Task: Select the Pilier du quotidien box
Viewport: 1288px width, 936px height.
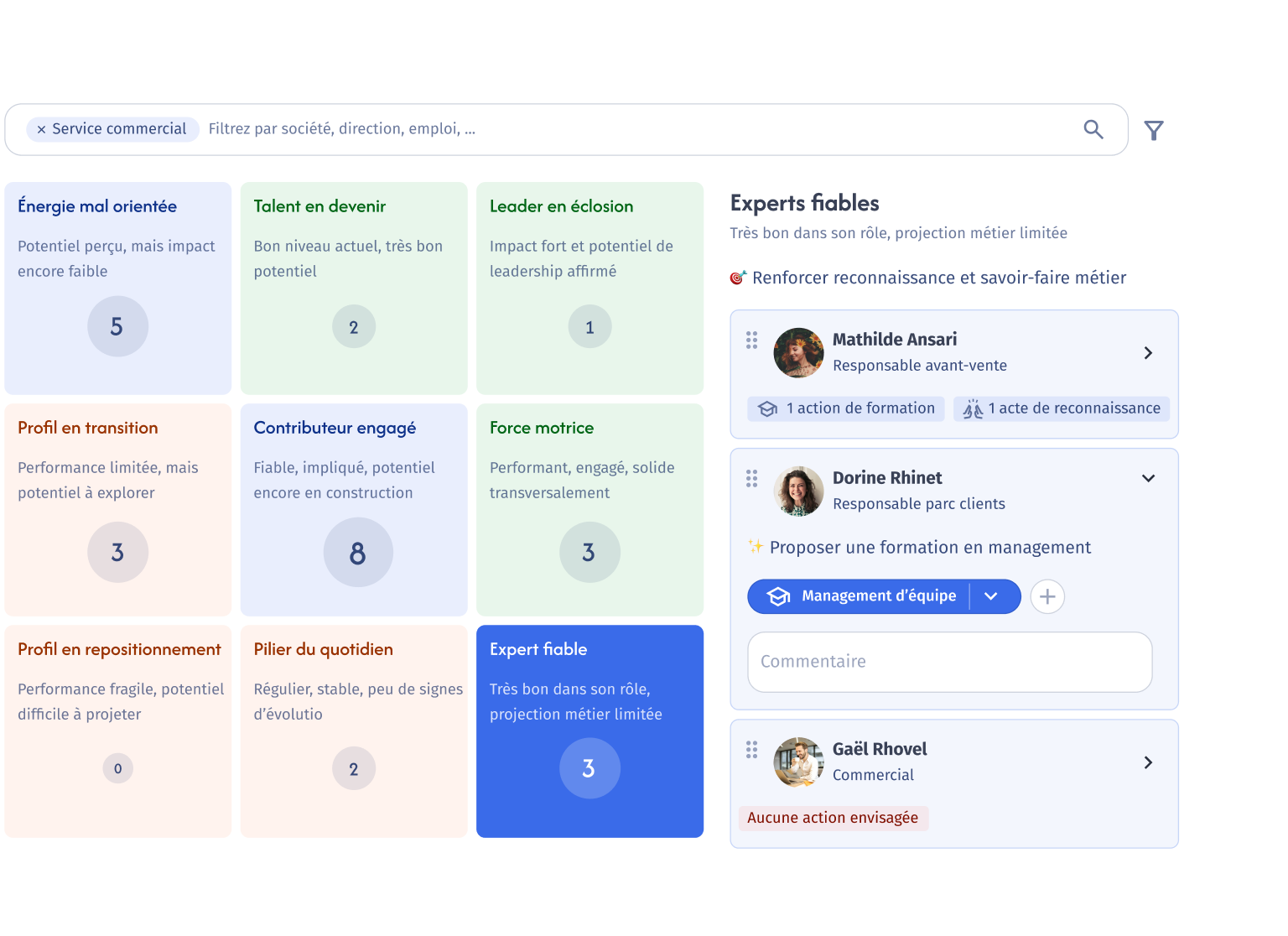Action: [x=354, y=731]
